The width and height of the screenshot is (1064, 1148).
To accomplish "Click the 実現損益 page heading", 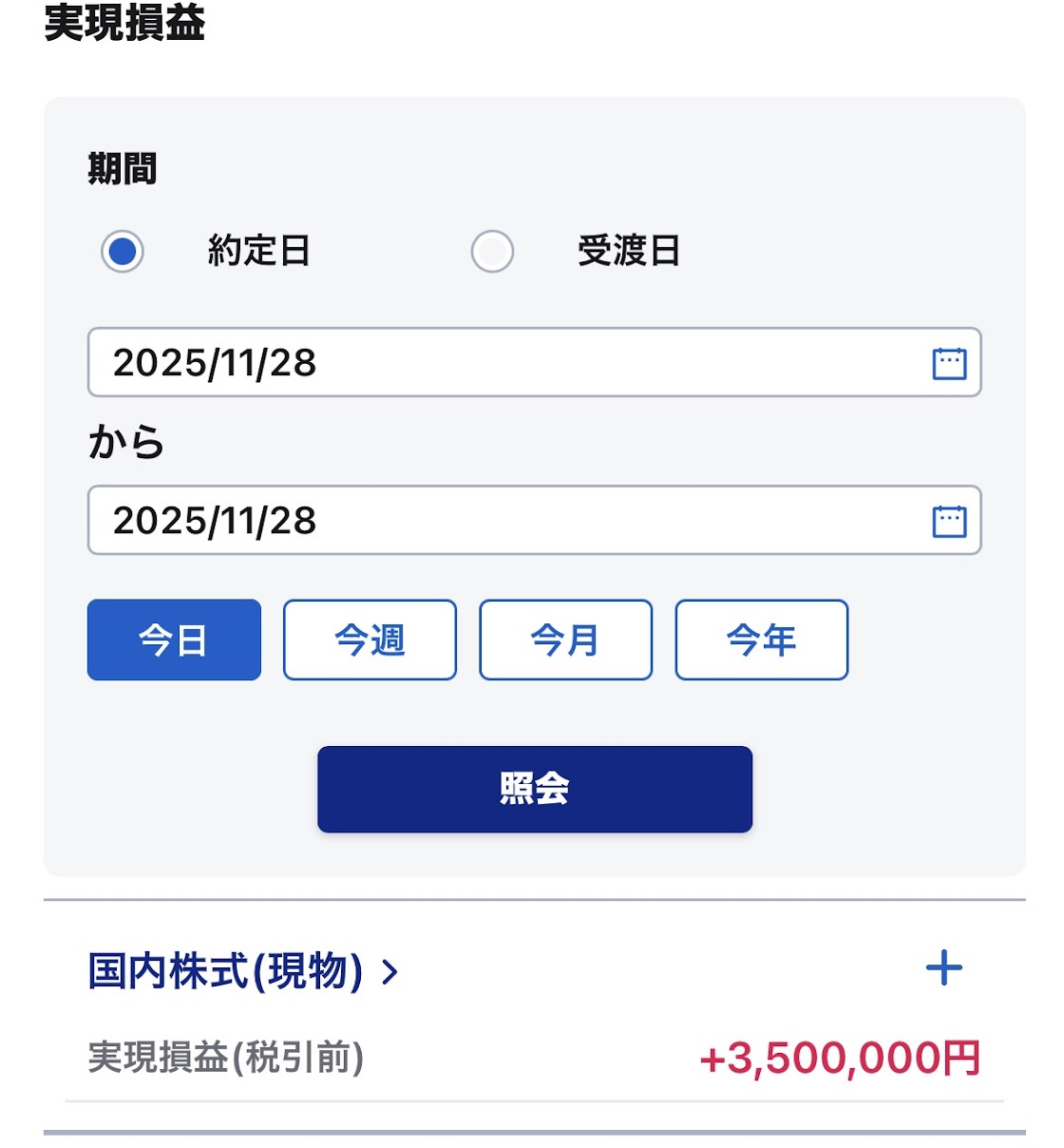I will coord(124,23).
